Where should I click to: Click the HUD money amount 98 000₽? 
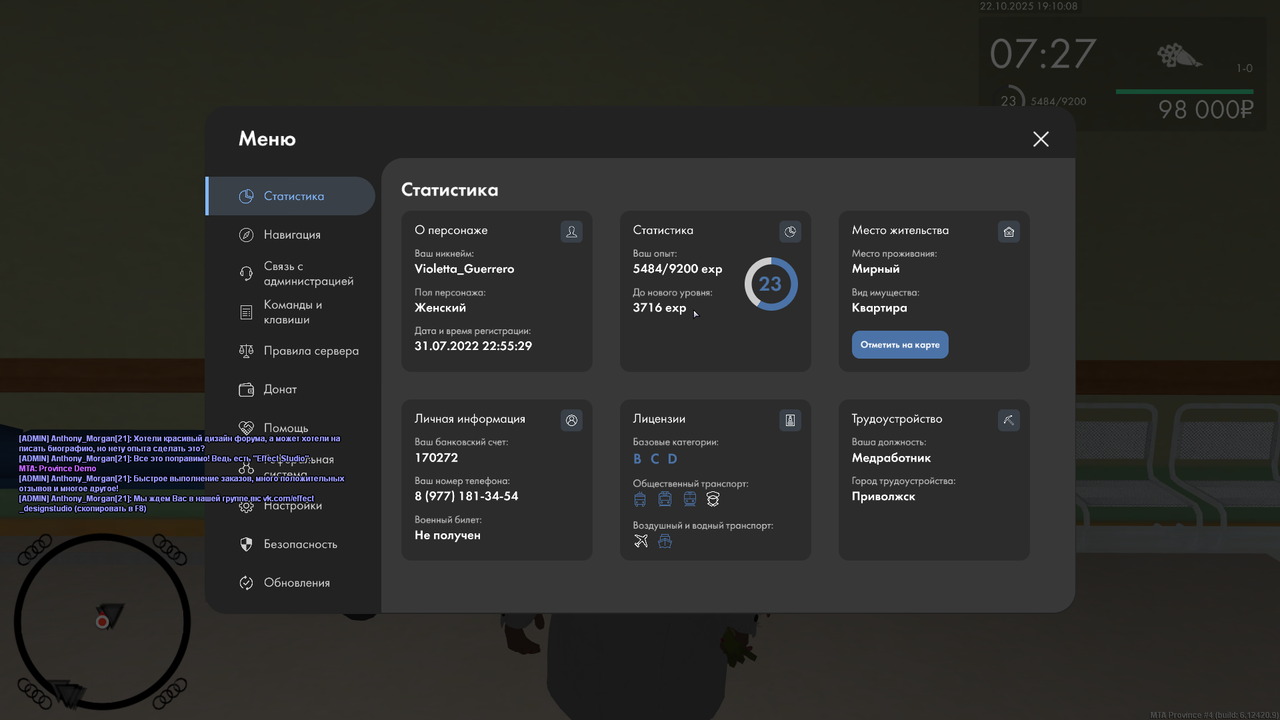(1206, 110)
